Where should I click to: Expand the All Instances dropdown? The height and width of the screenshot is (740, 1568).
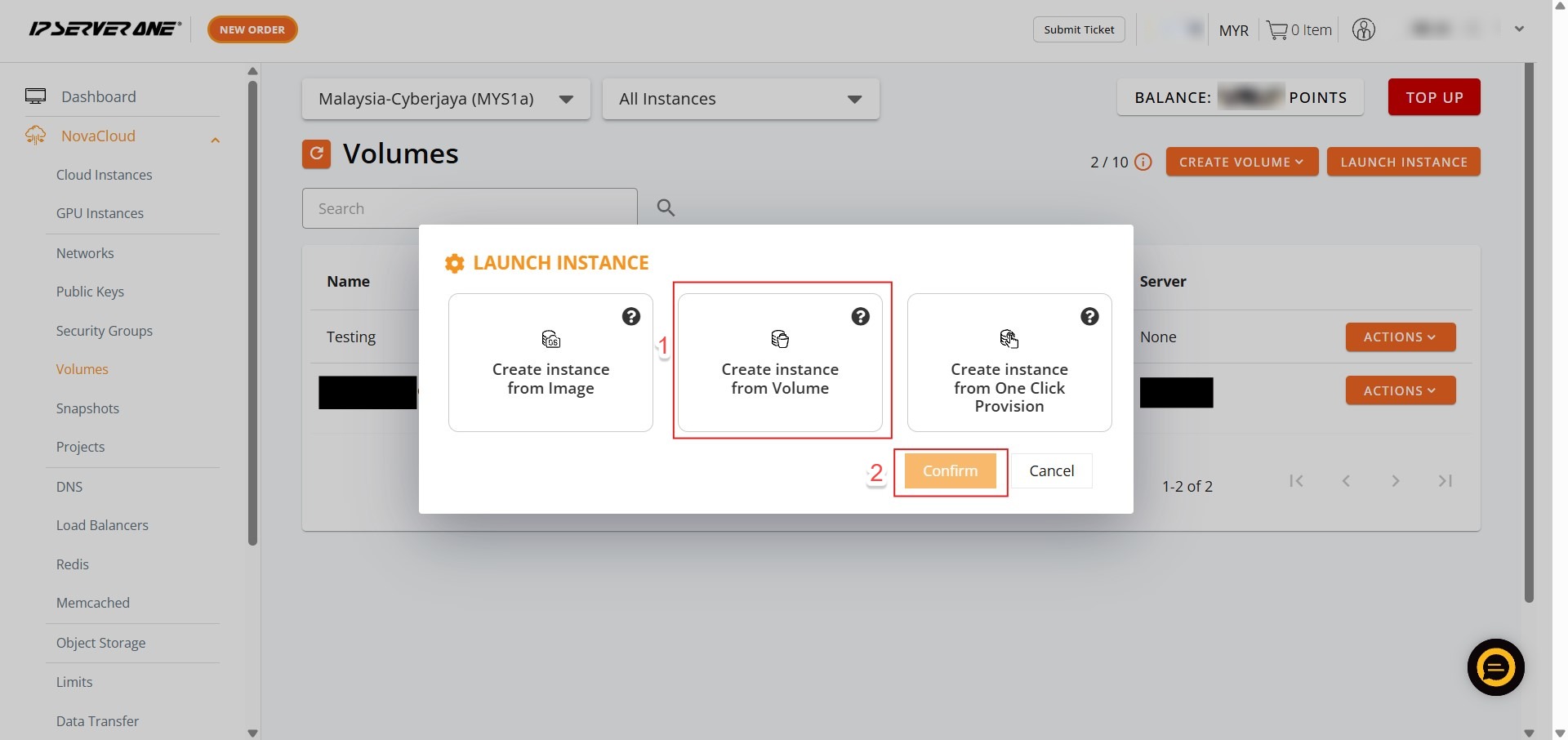click(x=740, y=99)
